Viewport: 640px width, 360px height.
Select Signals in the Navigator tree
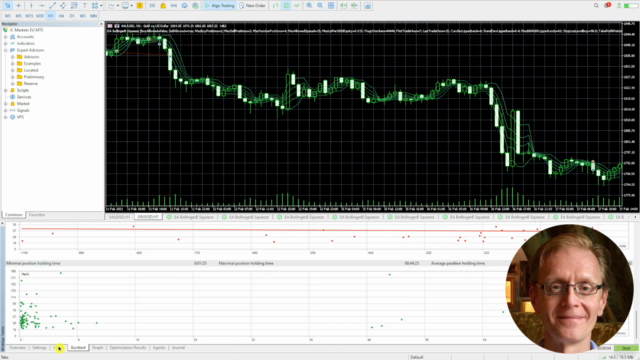pos(23,110)
